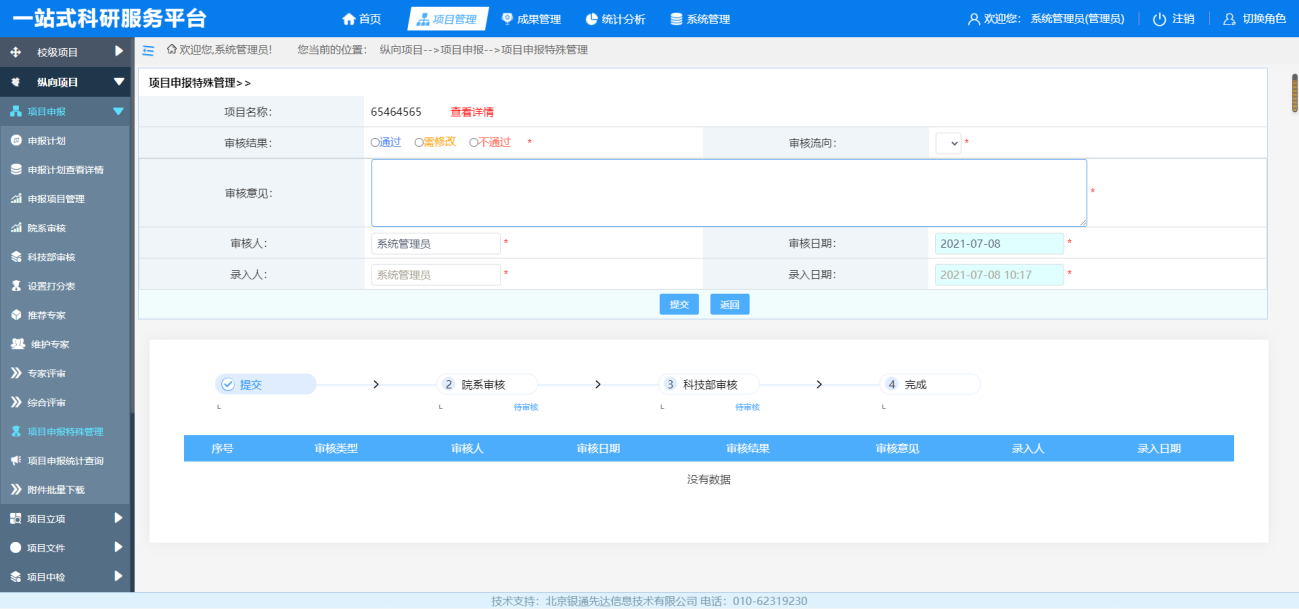1299x609 pixels.
Task: Open the 成果管理 top menu
Action: [x=530, y=19]
